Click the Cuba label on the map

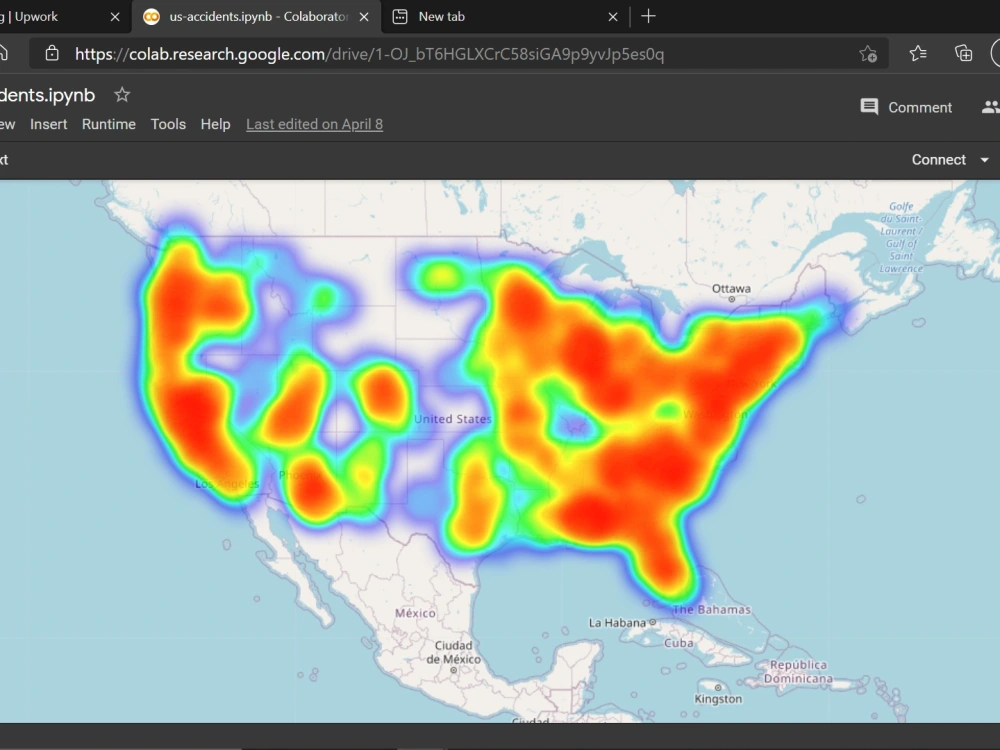click(679, 643)
